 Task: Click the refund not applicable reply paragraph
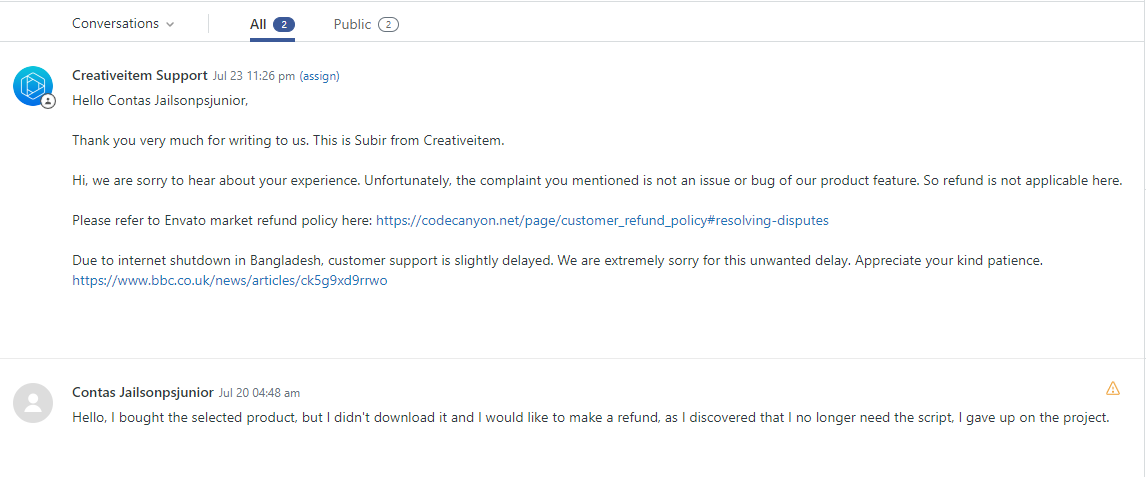596,180
